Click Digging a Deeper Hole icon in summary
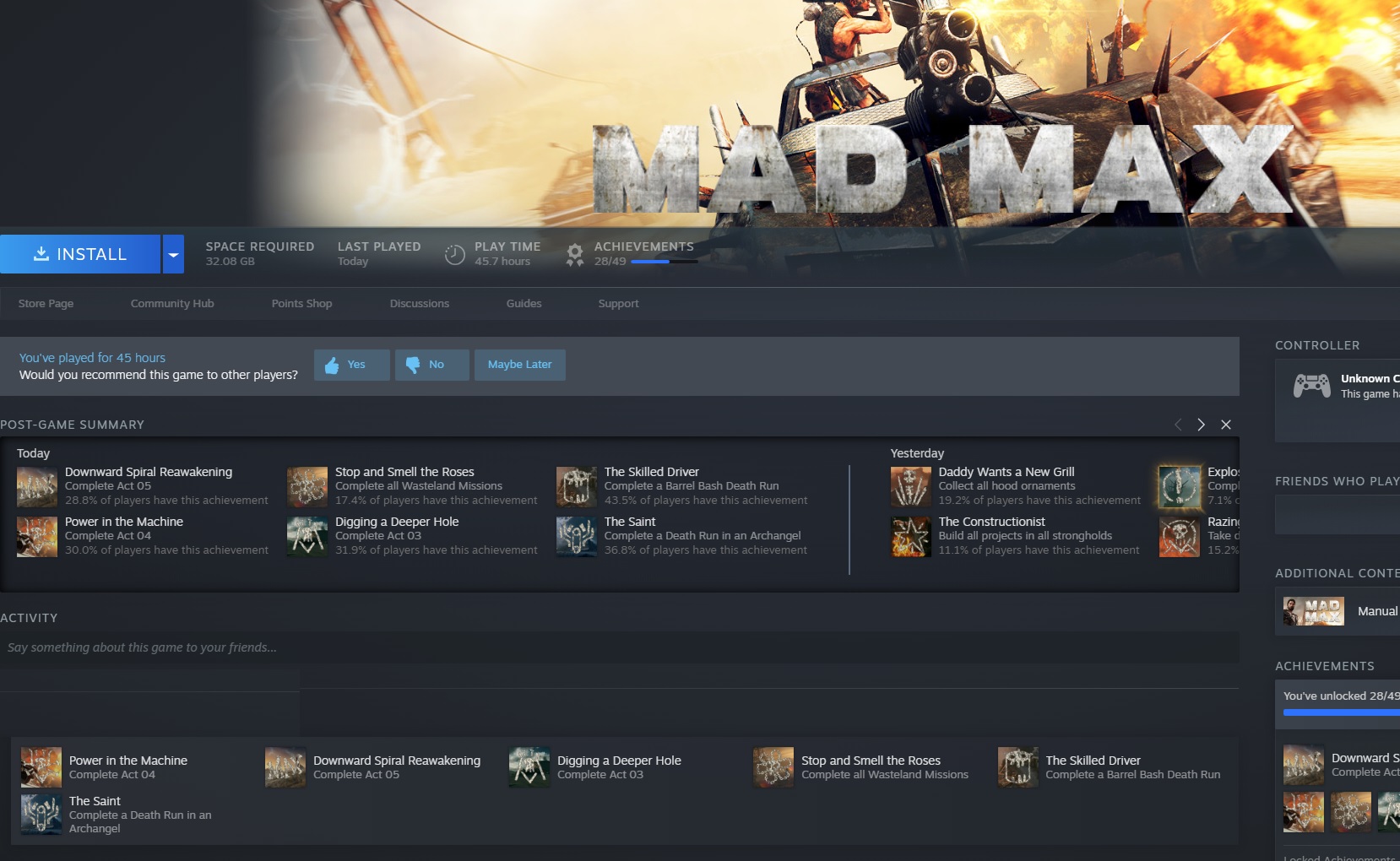The height and width of the screenshot is (861, 1400). pos(307,536)
